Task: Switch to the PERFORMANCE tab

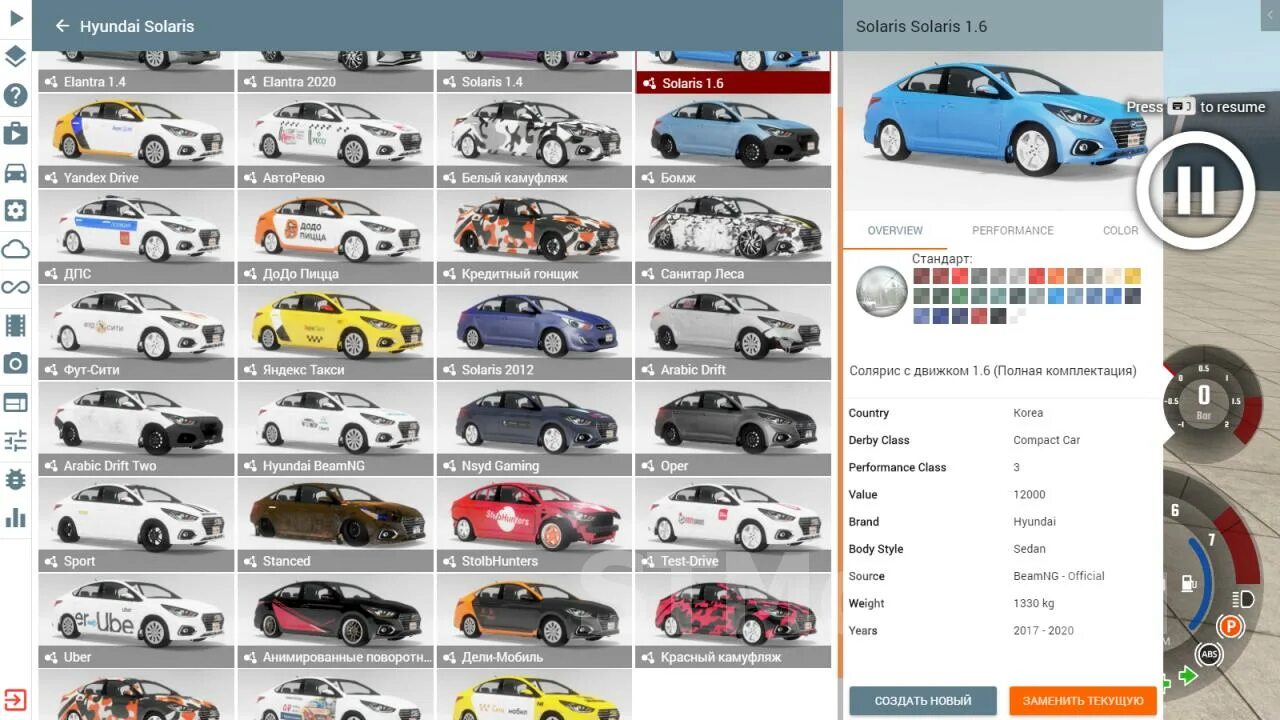Action: pos(1013,230)
